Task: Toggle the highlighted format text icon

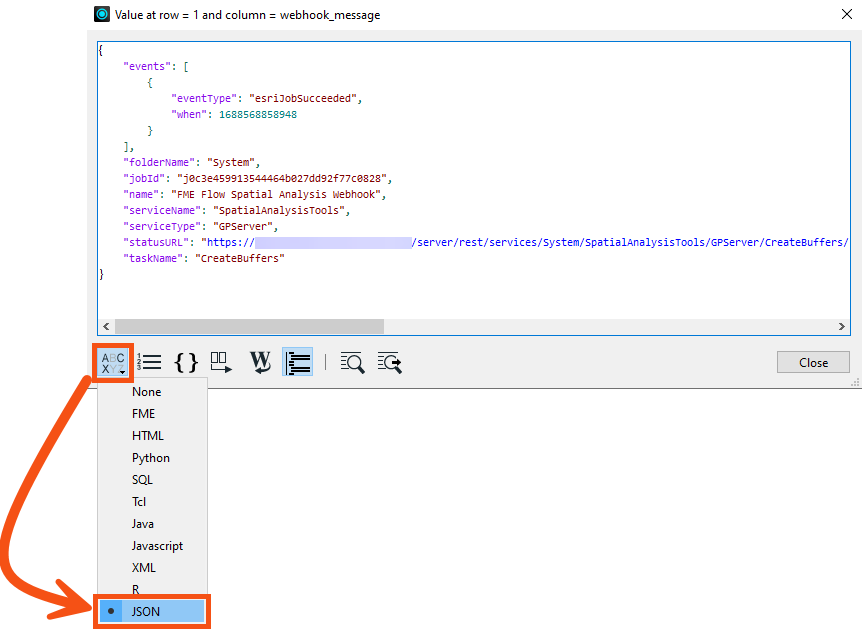Action: tap(297, 362)
